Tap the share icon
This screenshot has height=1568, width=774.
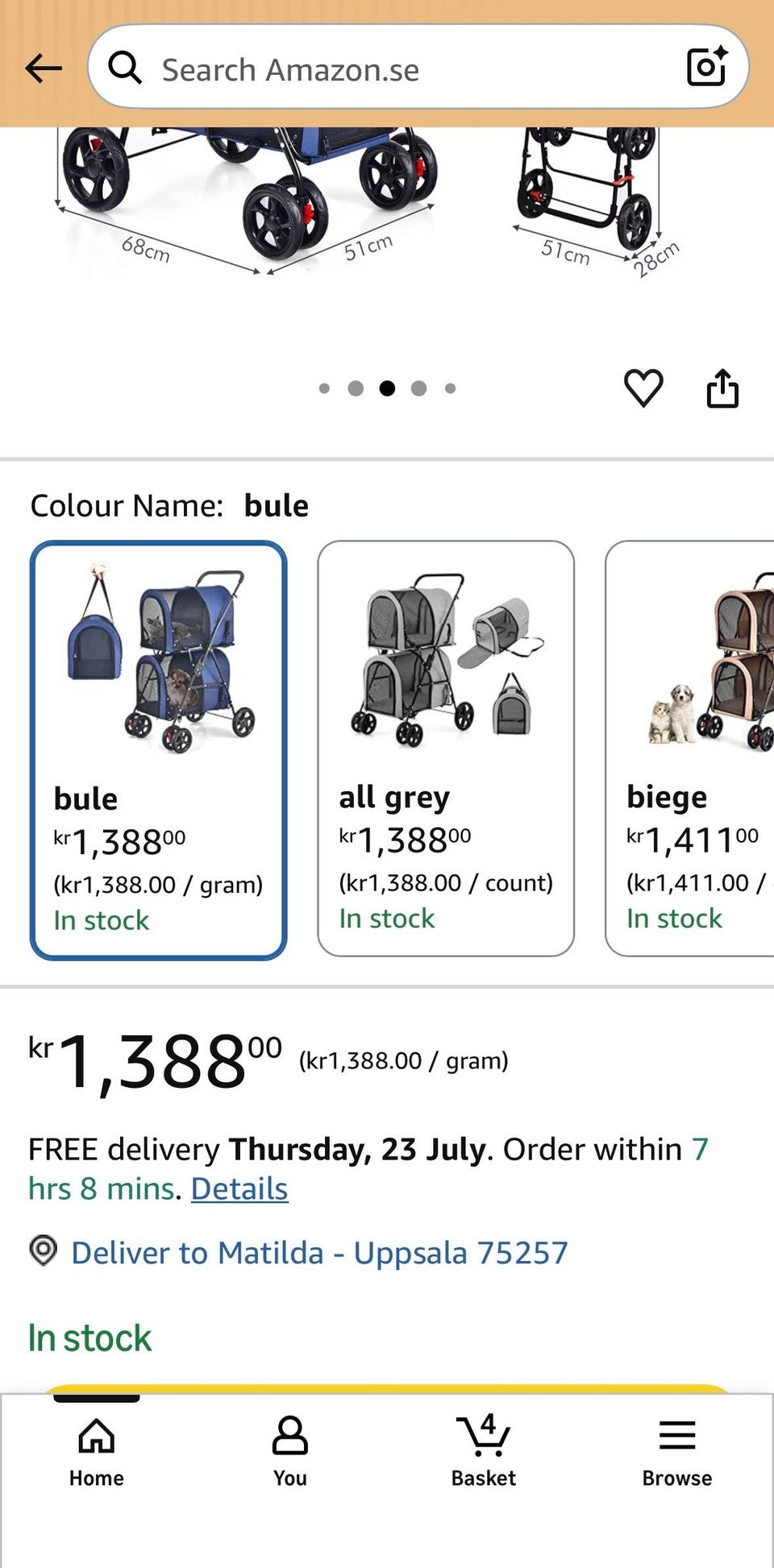pos(722,388)
